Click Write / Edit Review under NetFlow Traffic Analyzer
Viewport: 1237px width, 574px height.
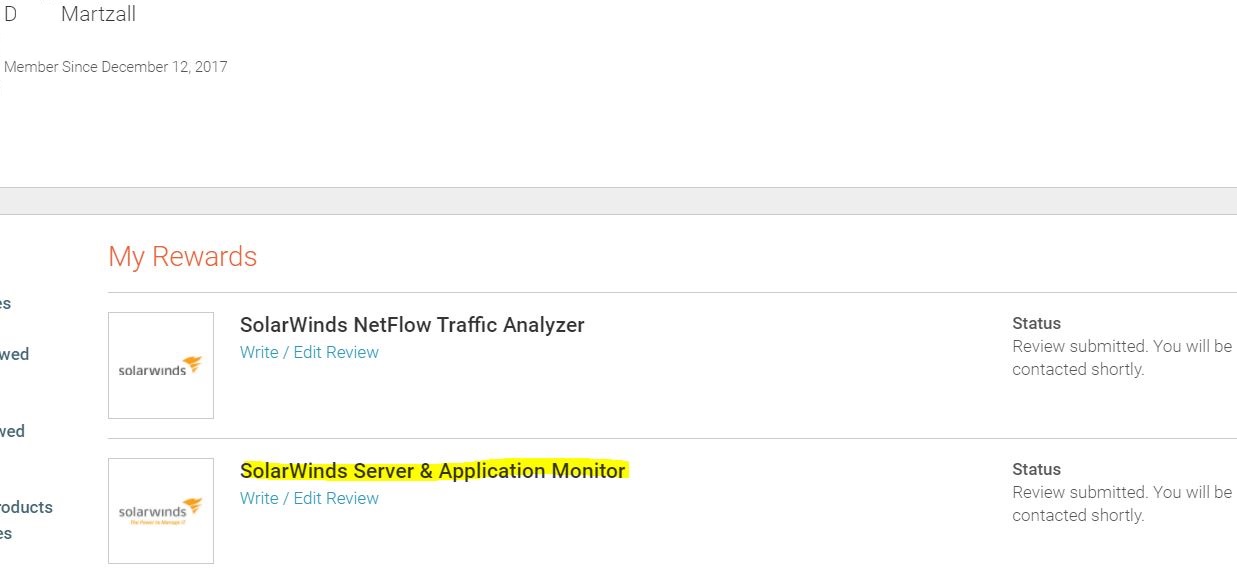[309, 352]
